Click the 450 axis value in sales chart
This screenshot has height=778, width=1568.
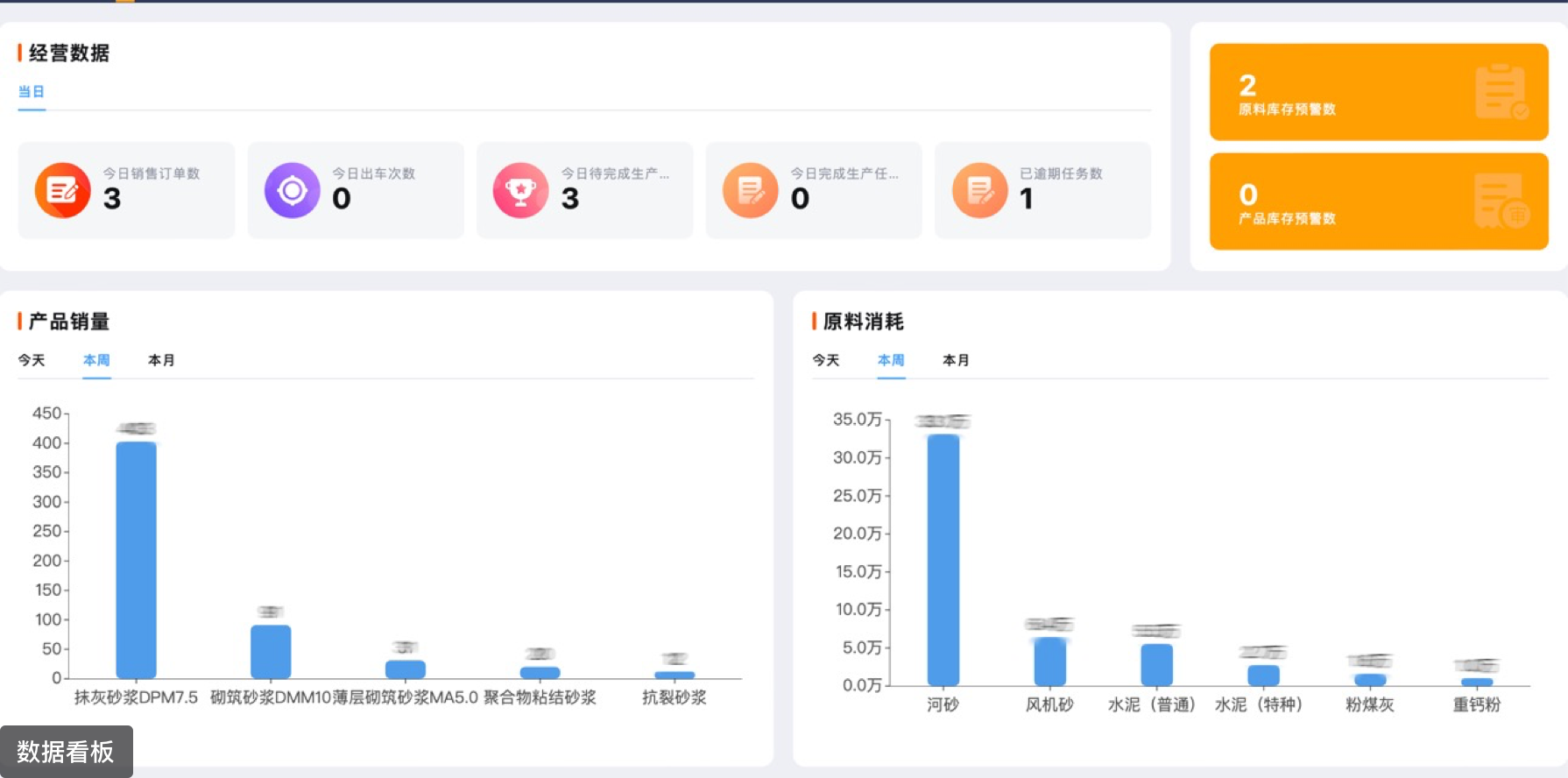click(x=46, y=414)
